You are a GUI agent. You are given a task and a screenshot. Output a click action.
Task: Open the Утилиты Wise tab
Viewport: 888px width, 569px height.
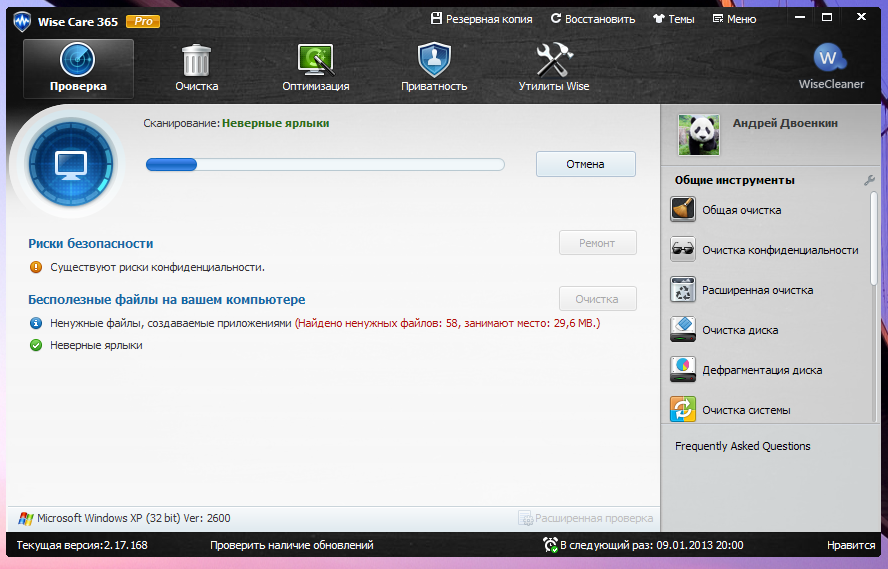[x=554, y=69]
